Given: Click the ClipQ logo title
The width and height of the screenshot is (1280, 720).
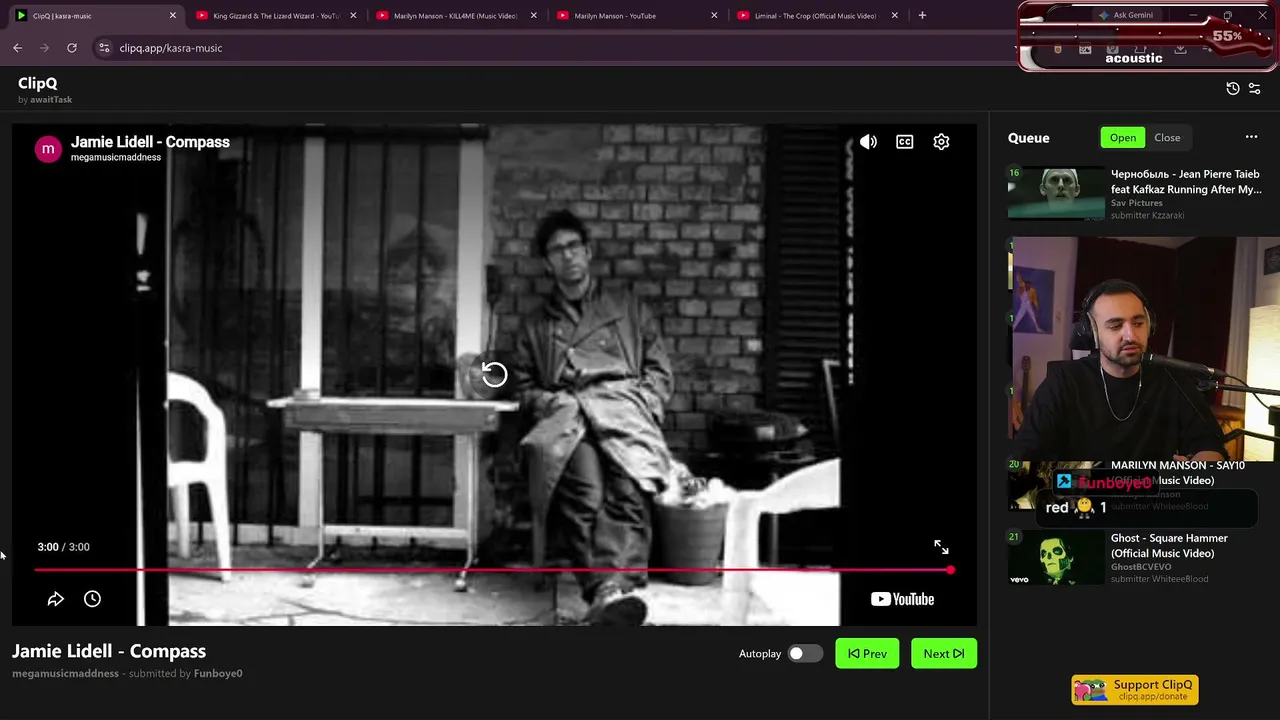Looking at the screenshot, I should pos(38,84).
